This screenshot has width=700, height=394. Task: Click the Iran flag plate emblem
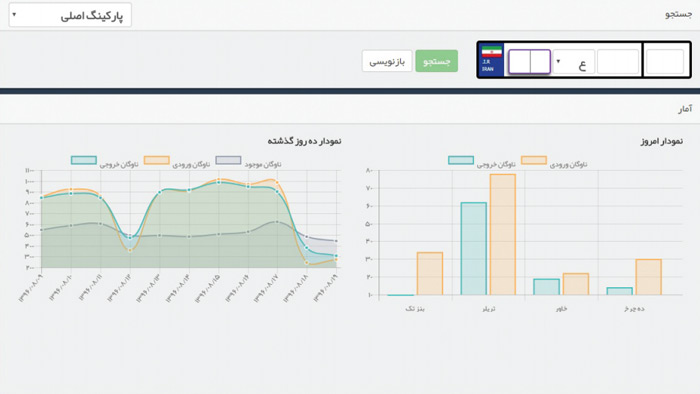(x=491, y=60)
